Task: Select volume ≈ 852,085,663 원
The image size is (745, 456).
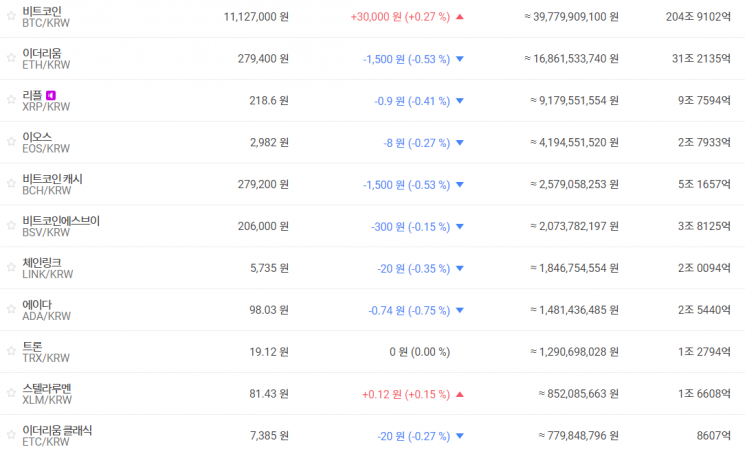Action: (x=579, y=393)
